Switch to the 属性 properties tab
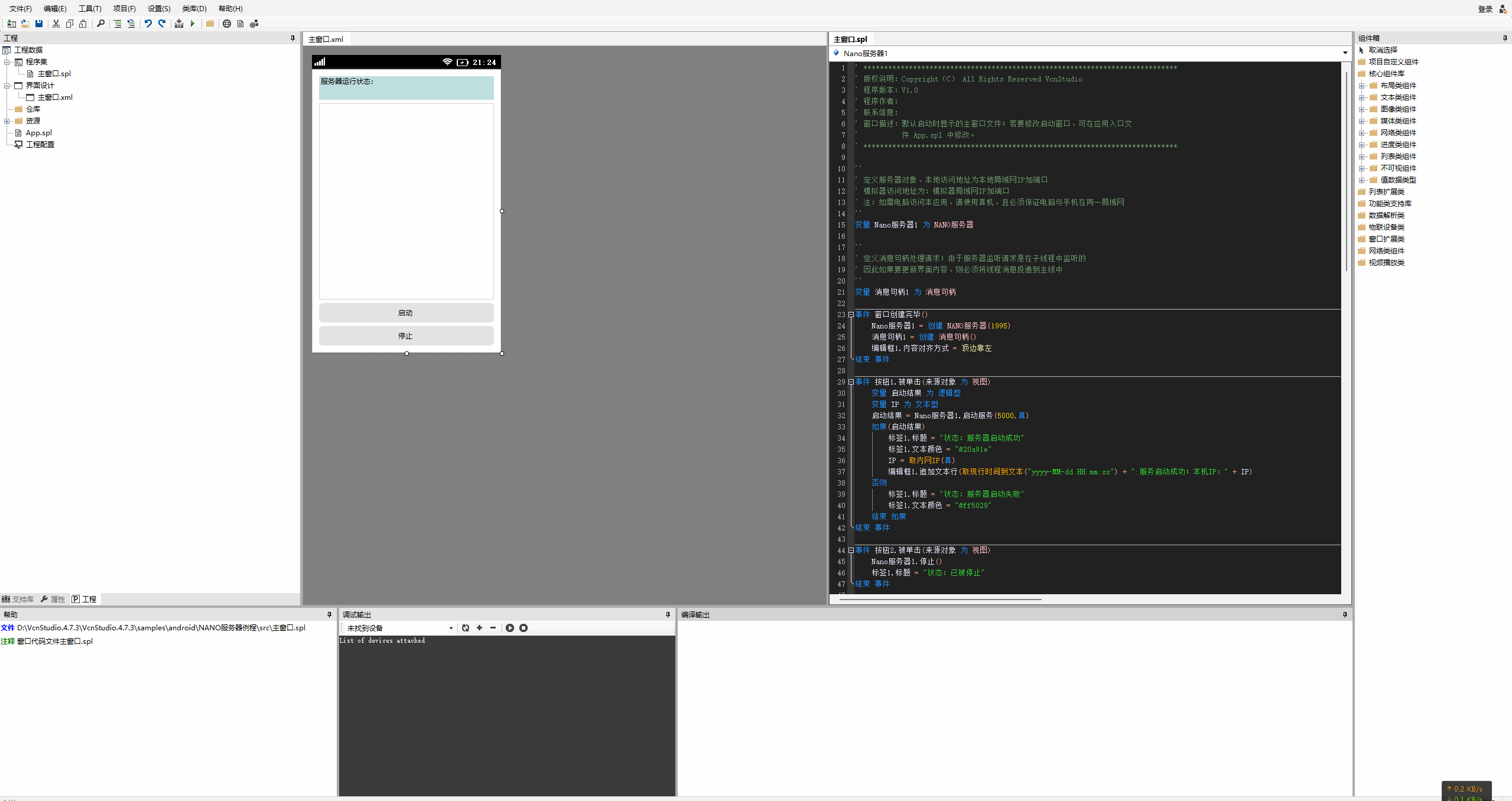The width and height of the screenshot is (1512, 801). 53,599
